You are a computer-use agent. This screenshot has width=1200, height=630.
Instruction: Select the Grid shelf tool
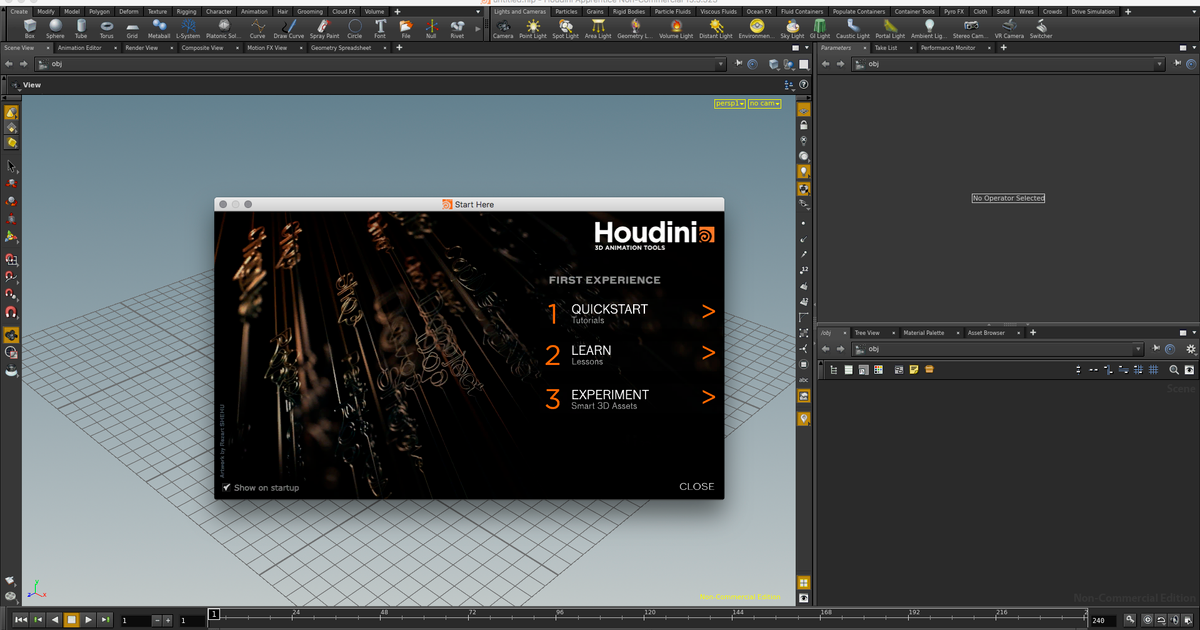click(132, 28)
